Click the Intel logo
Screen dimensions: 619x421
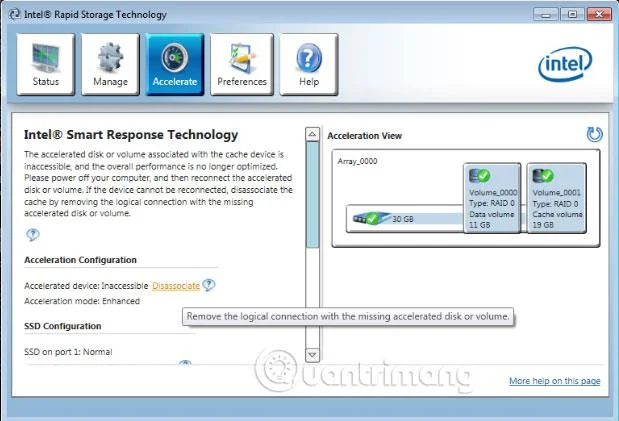pos(565,64)
